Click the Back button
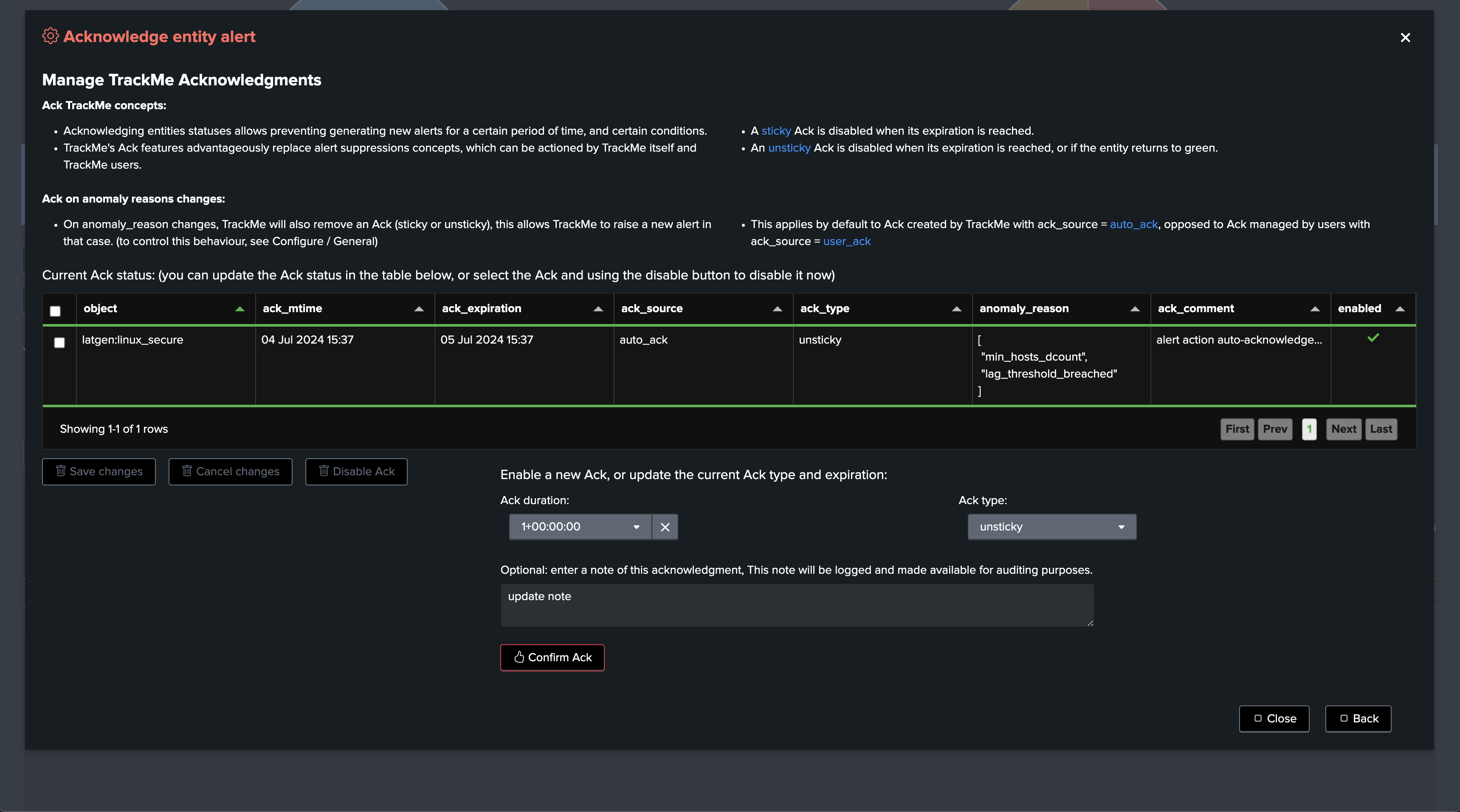The image size is (1460, 812). pos(1358,719)
